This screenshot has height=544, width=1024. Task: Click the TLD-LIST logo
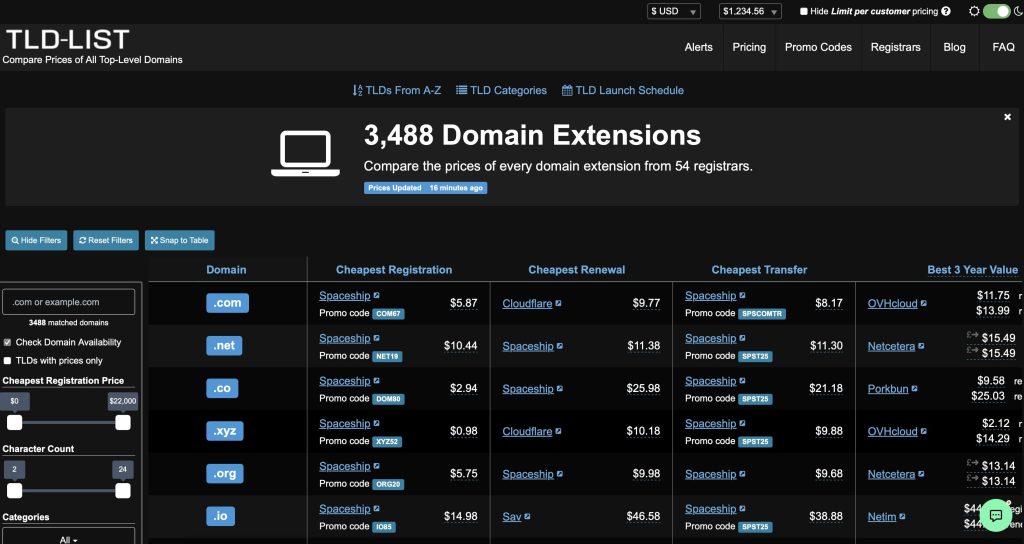click(x=68, y=40)
